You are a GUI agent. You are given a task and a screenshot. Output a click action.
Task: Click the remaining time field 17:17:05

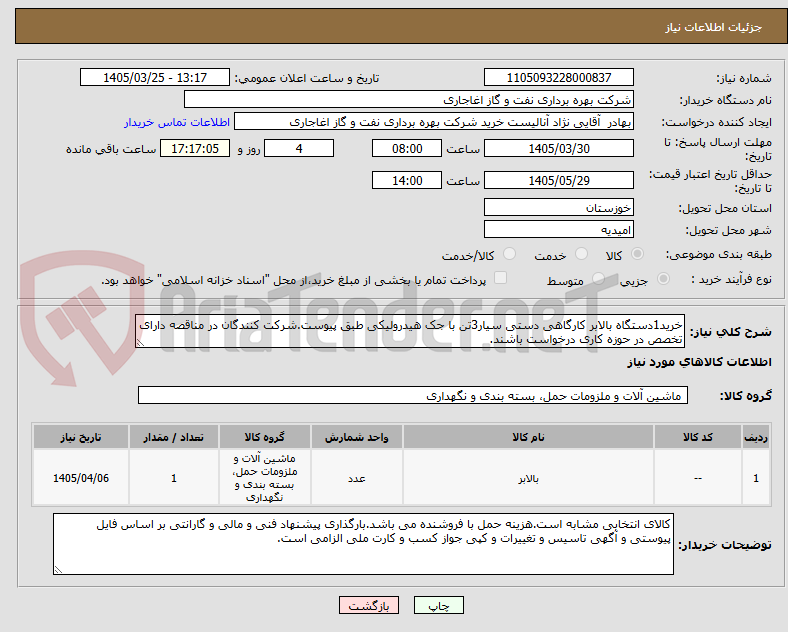(x=195, y=148)
